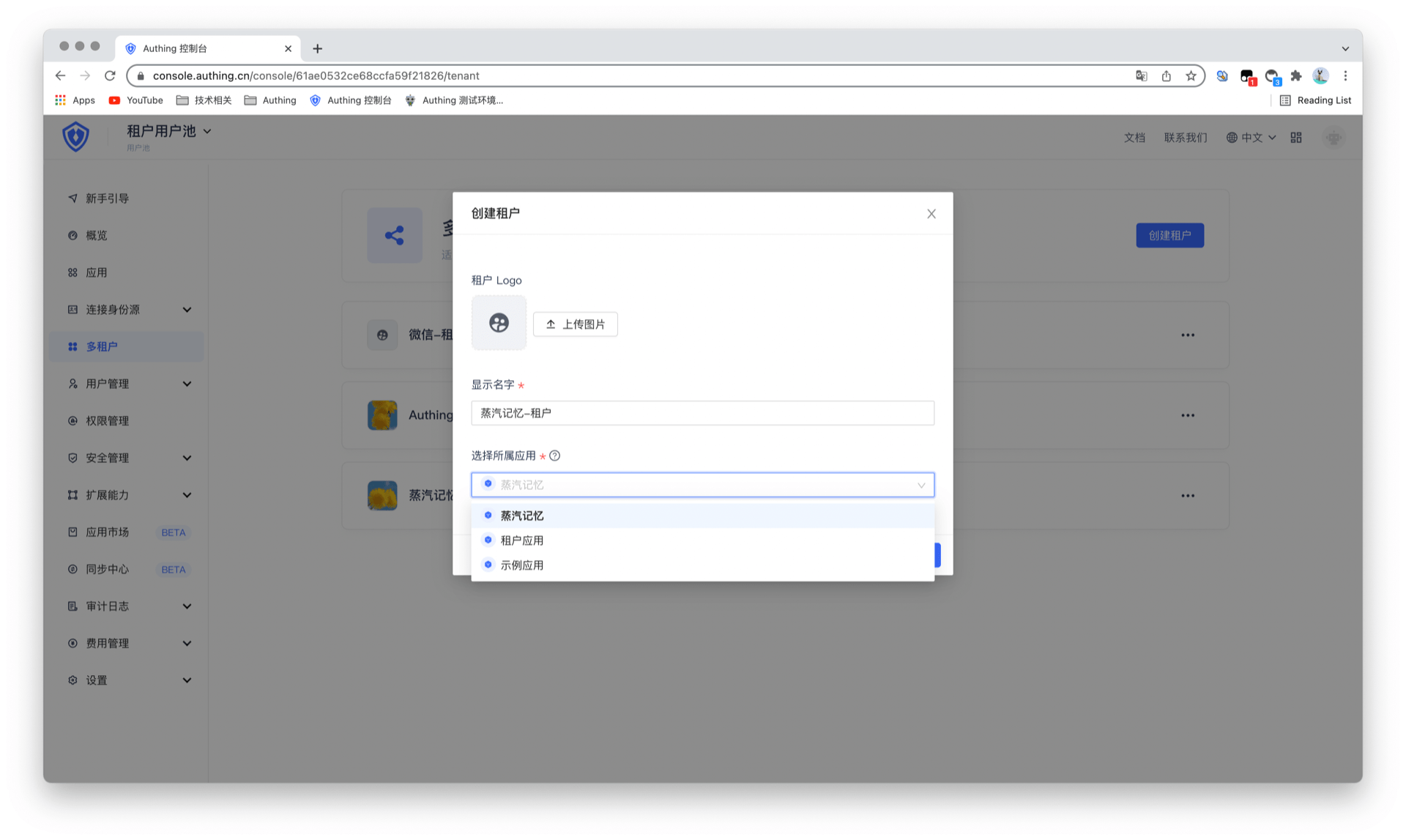This screenshot has height=840, width=1406.
Task: Click the Authing shield logo
Action: pyautogui.click(x=75, y=137)
